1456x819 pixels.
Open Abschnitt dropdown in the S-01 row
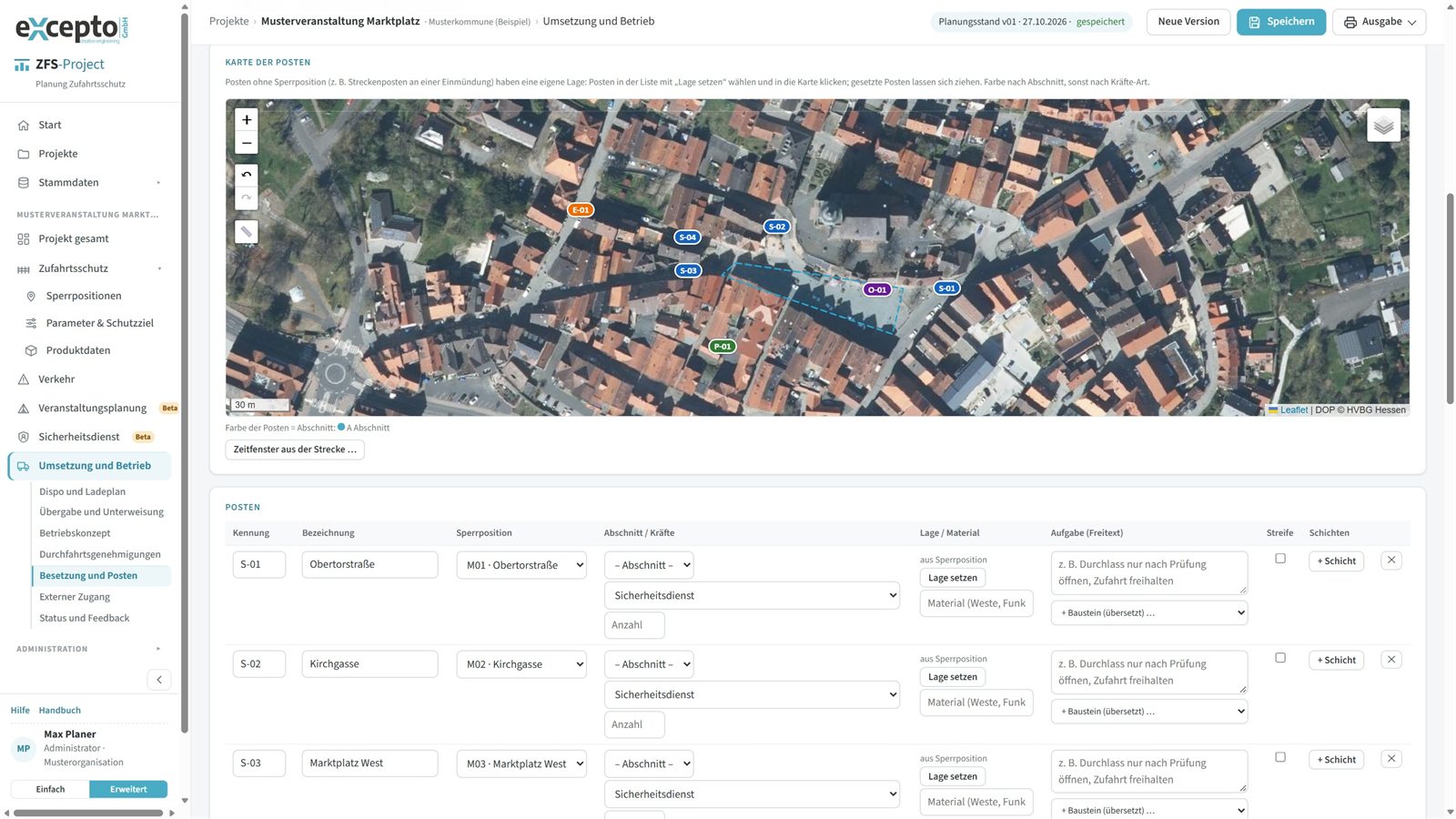pyautogui.click(x=649, y=565)
